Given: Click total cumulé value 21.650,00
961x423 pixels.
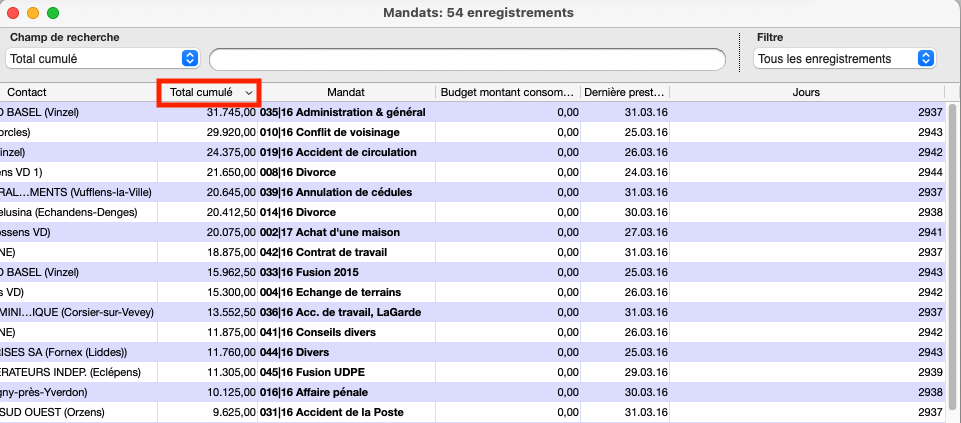Looking at the screenshot, I should point(231,172).
